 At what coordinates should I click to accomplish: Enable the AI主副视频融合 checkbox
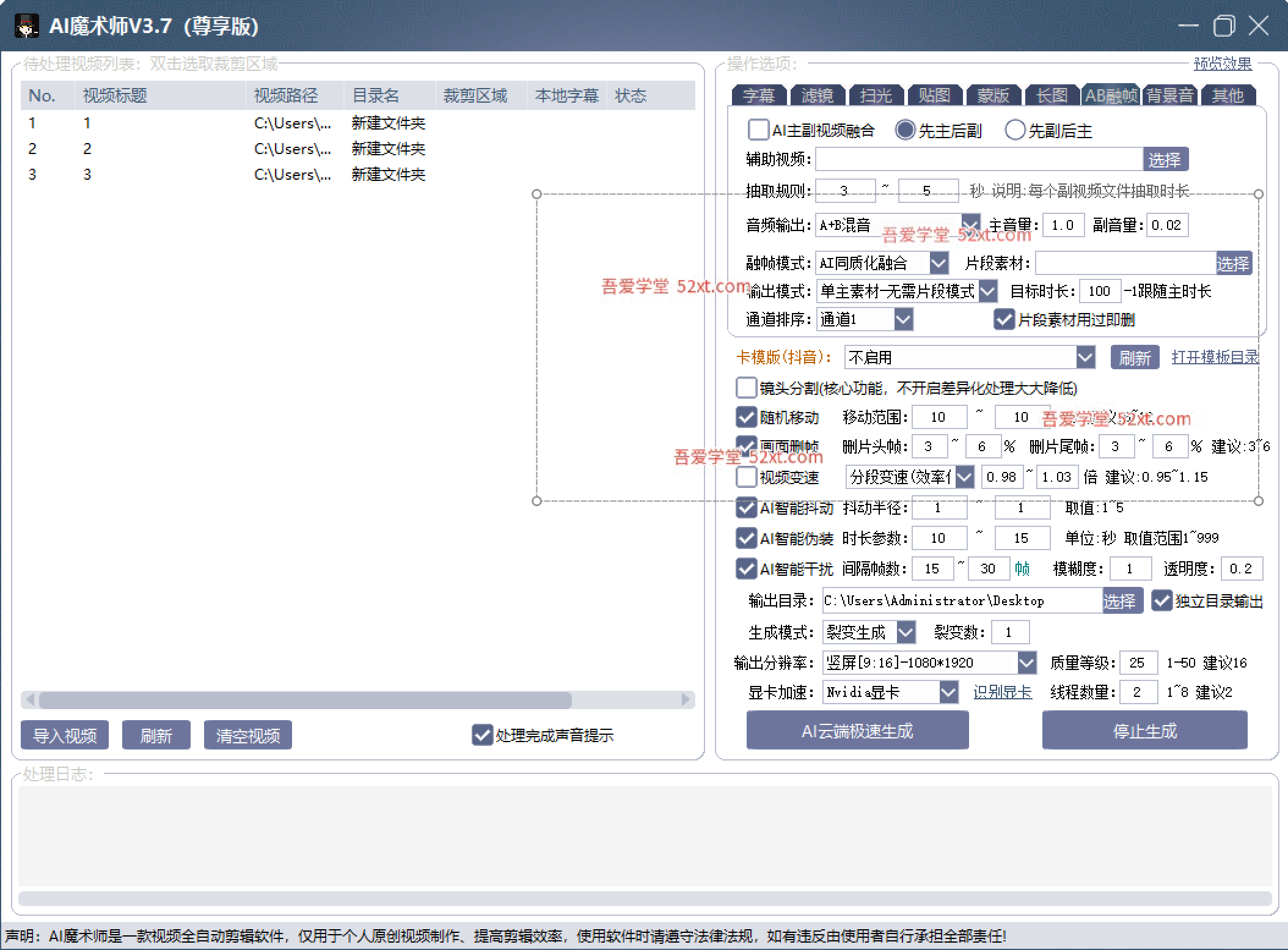[758, 130]
